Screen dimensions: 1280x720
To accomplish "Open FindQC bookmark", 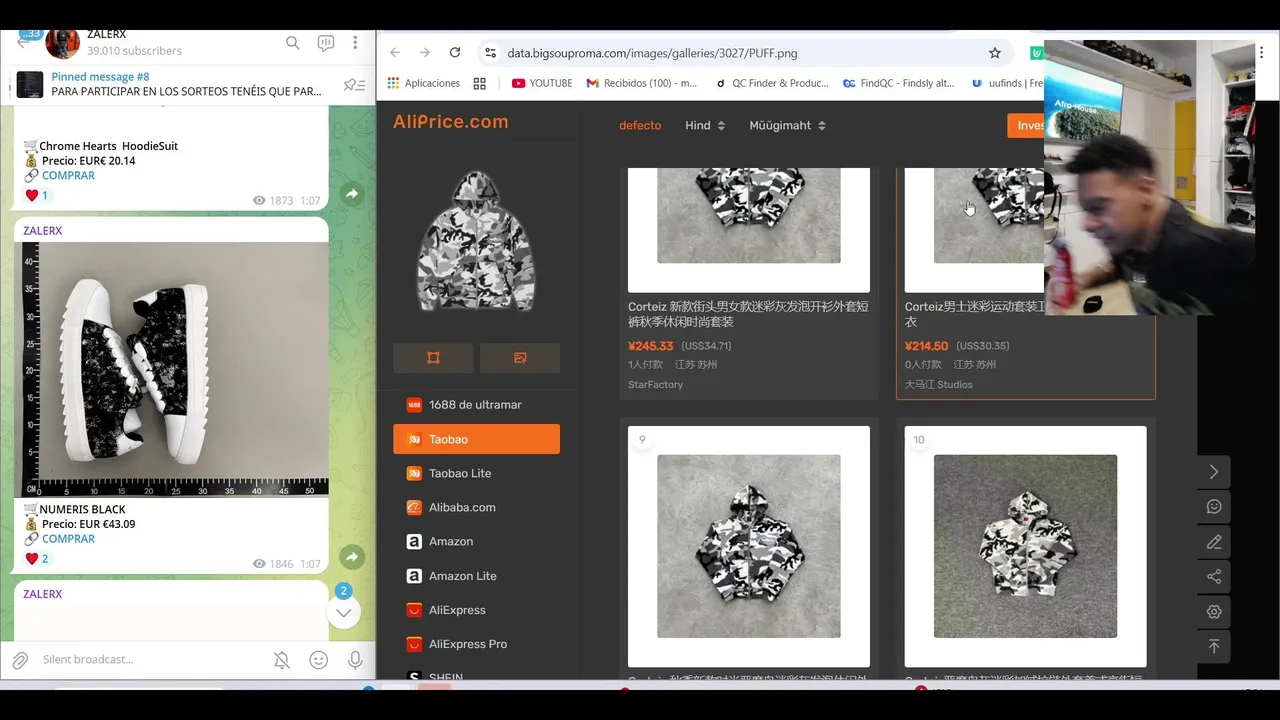I will coord(898,83).
